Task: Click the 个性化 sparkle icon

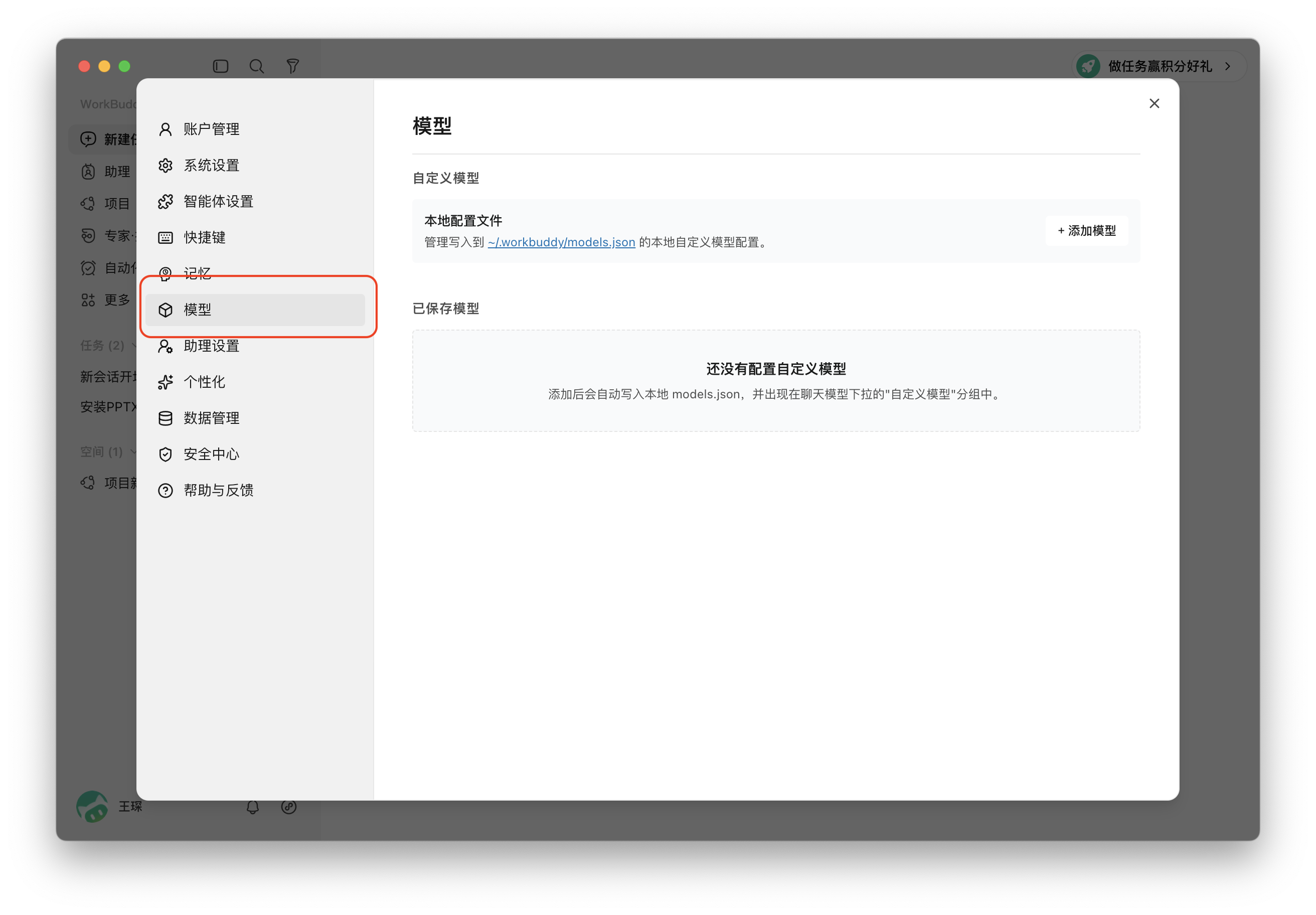Action: tap(165, 382)
